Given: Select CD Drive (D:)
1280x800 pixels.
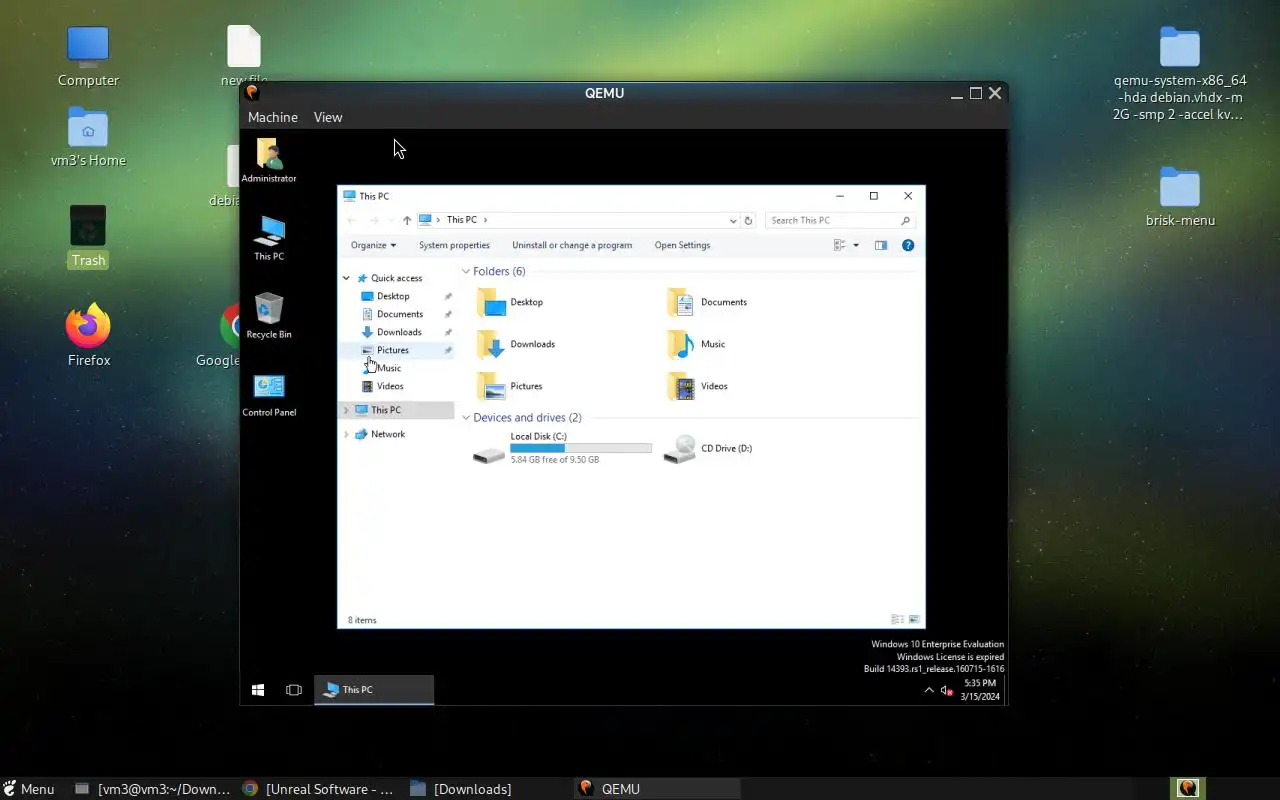Looking at the screenshot, I should click(x=708, y=448).
